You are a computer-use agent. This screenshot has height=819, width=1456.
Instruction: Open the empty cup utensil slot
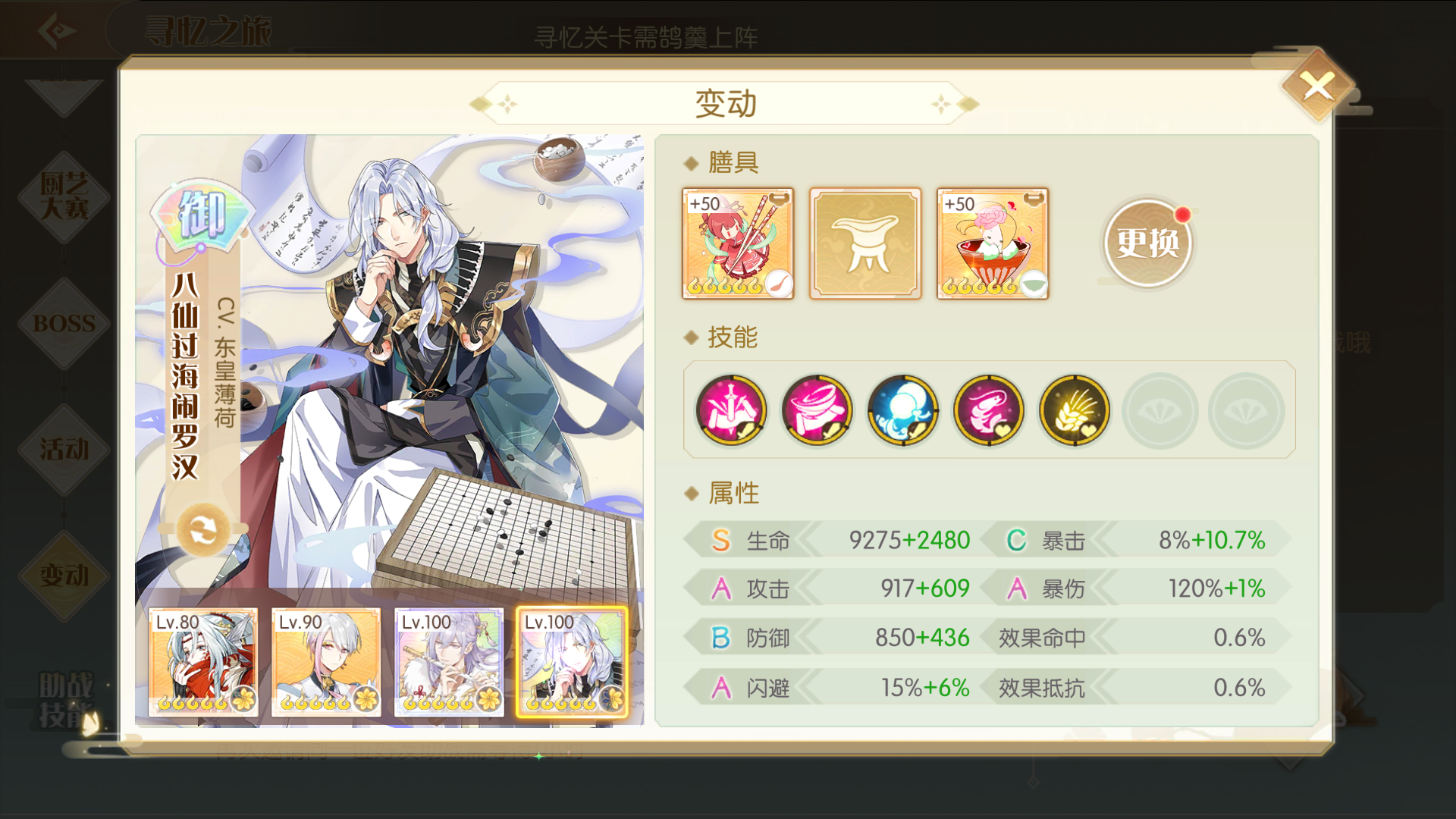[865, 243]
